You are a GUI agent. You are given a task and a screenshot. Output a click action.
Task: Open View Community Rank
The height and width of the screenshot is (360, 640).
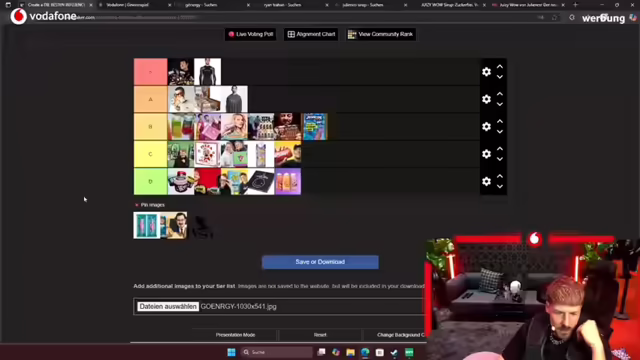tap(381, 34)
